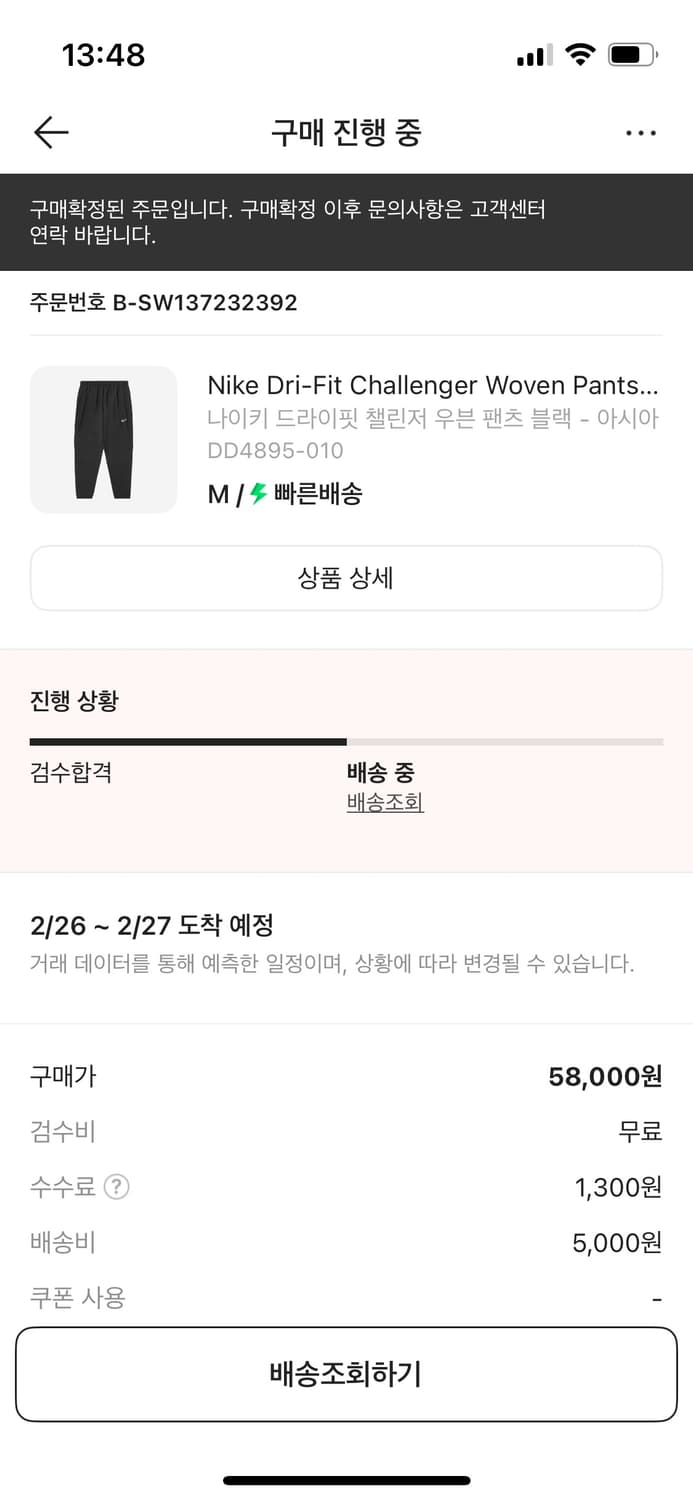Viewport: 693px width, 1500px height.
Task: Open the 배송조회 tracking link
Action: [x=382, y=803]
